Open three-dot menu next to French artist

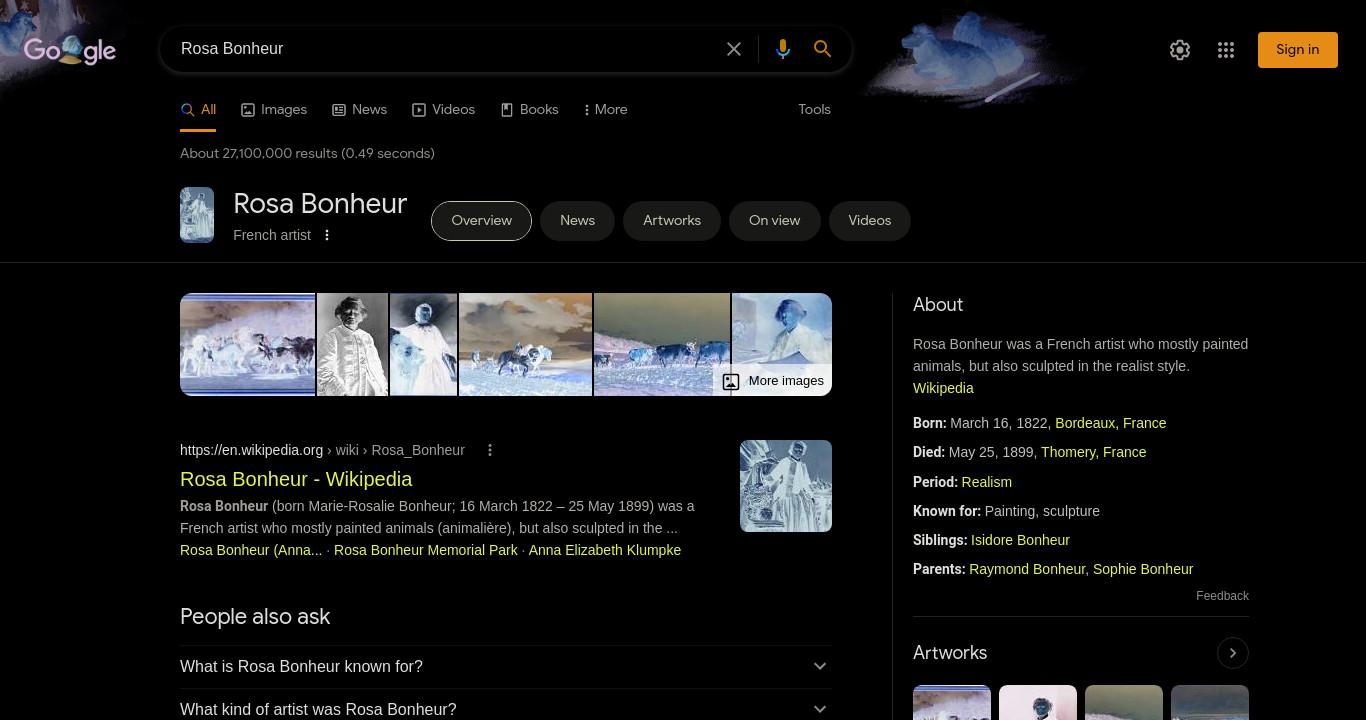pos(326,235)
